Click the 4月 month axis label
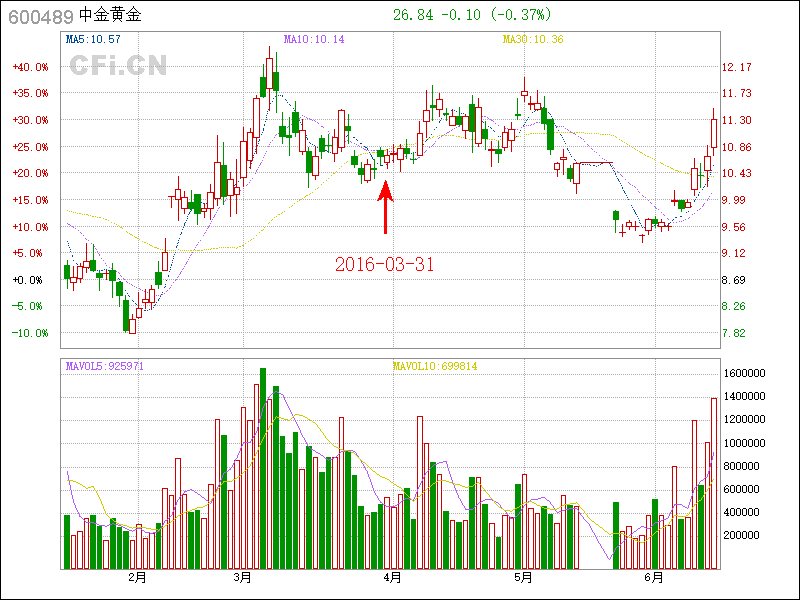Image resolution: width=800 pixels, height=600 pixels. [x=392, y=578]
